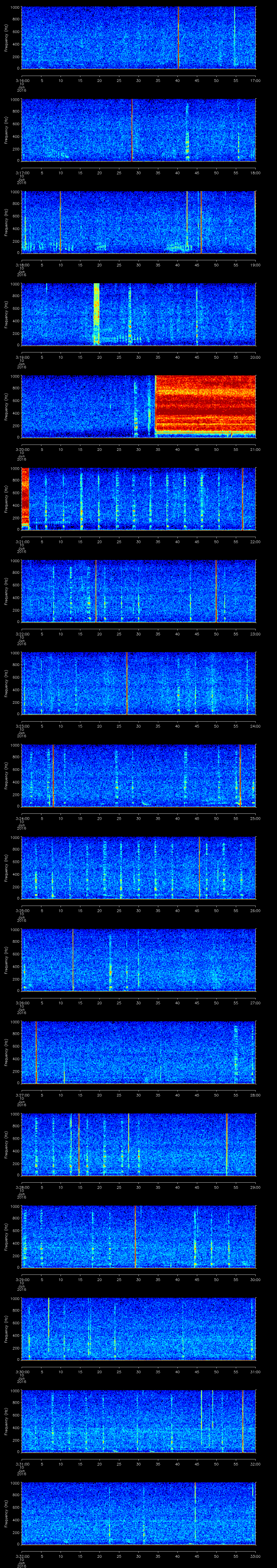
Task: Click the 3:16:00 start time label
Action: (22, 80)
